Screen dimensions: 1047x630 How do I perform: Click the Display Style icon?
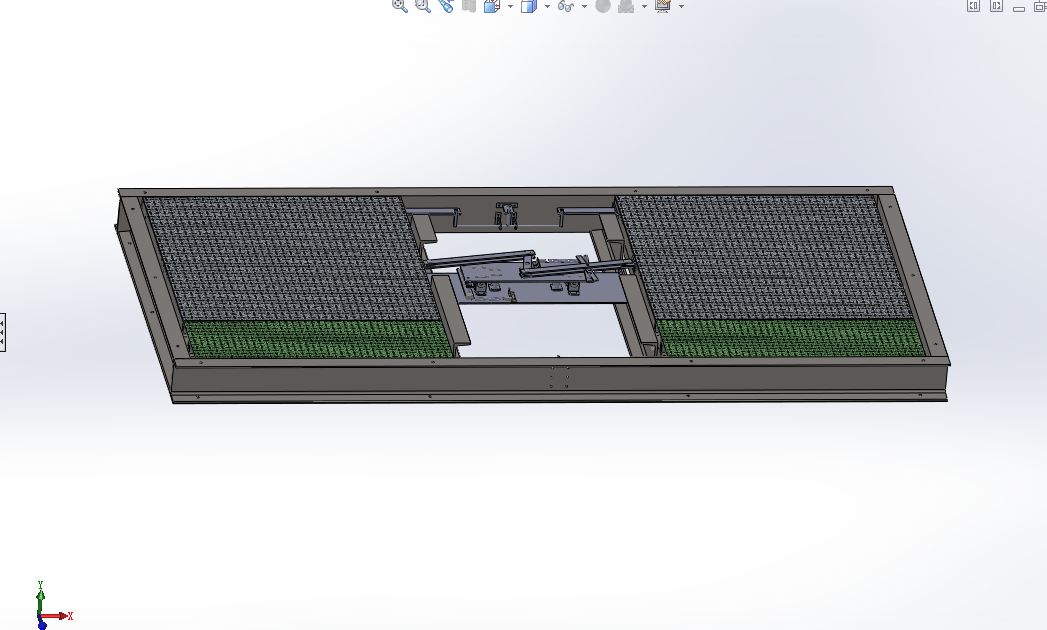529,6
